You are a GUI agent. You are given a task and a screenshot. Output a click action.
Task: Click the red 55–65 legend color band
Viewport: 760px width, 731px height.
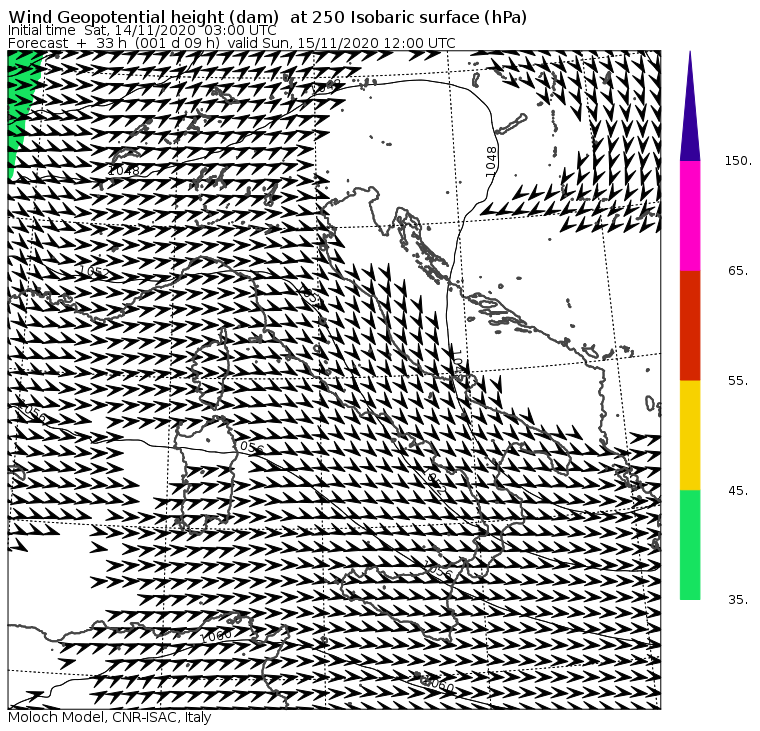pos(690,325)
